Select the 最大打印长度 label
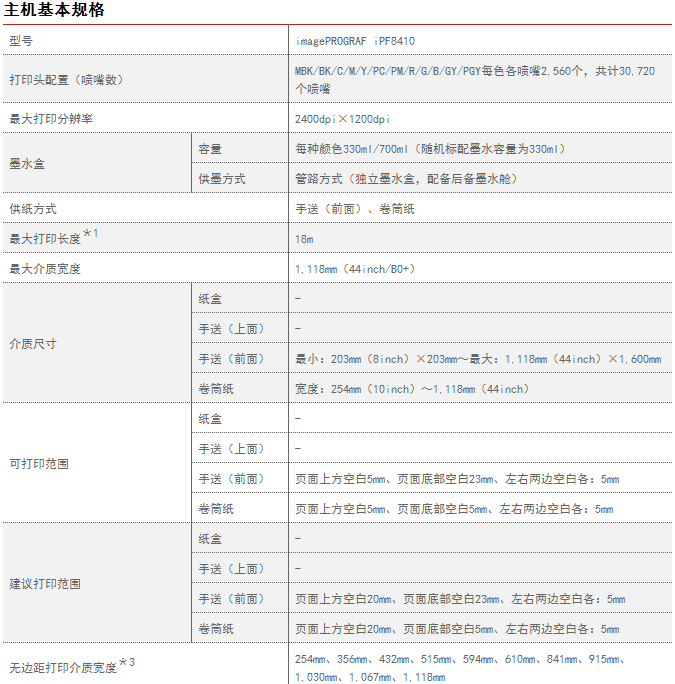The width and height of the screenshot is (675, 684). tap(54, 238)
